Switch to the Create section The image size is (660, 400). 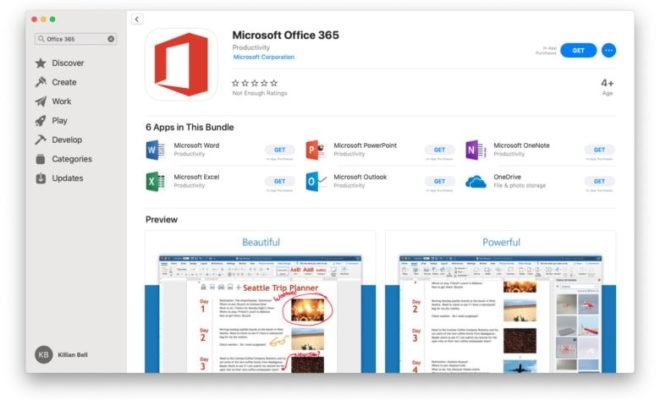pyautogui.click(x=63, y=82)
